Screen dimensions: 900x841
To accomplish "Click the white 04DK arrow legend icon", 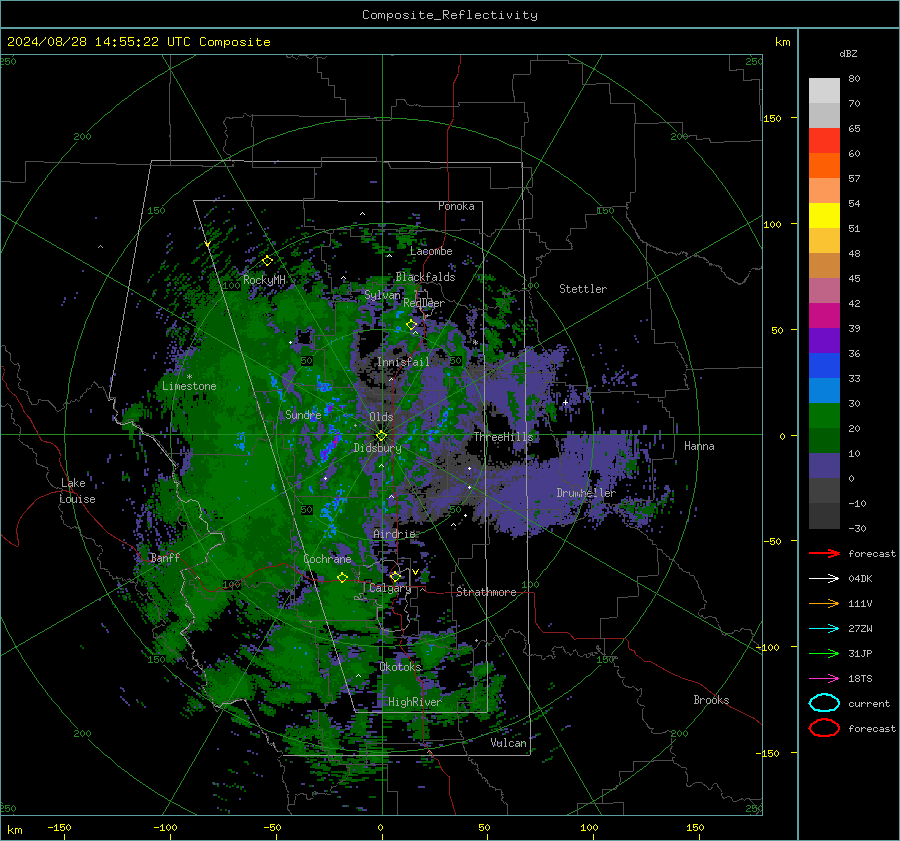I will coord(824,579).
